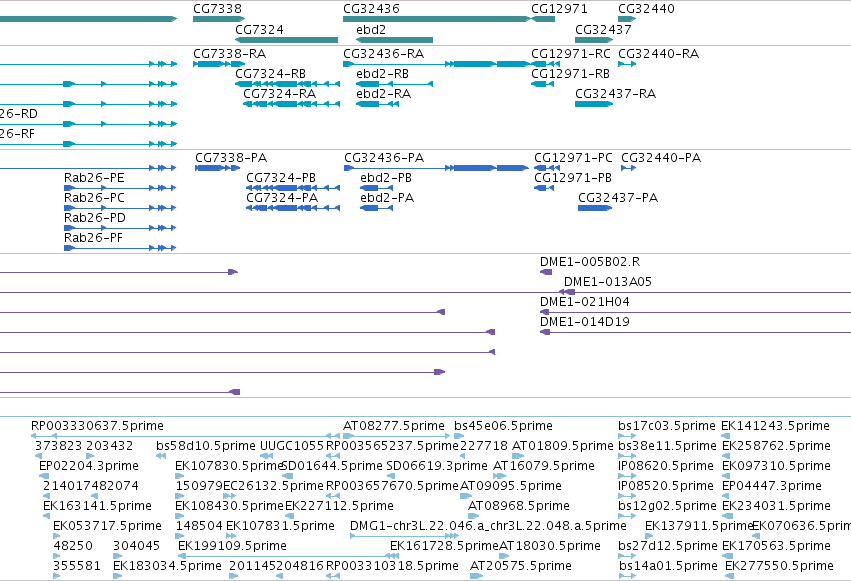
Task: Select the bs58d10.5prime EST label
Action: click(206, 446)
